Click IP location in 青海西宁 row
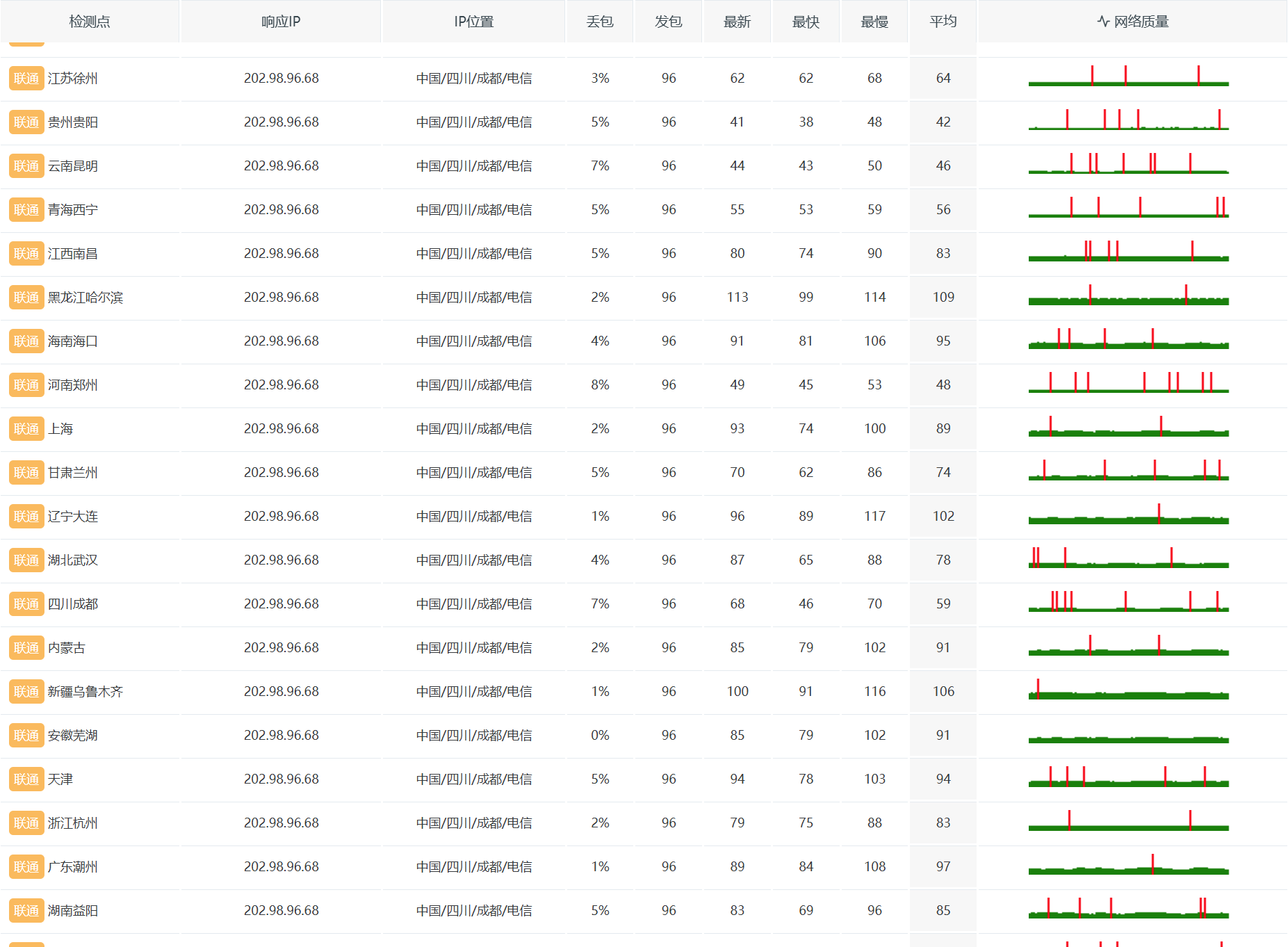This screenshot has width=1288, height=947. (474, 210)
